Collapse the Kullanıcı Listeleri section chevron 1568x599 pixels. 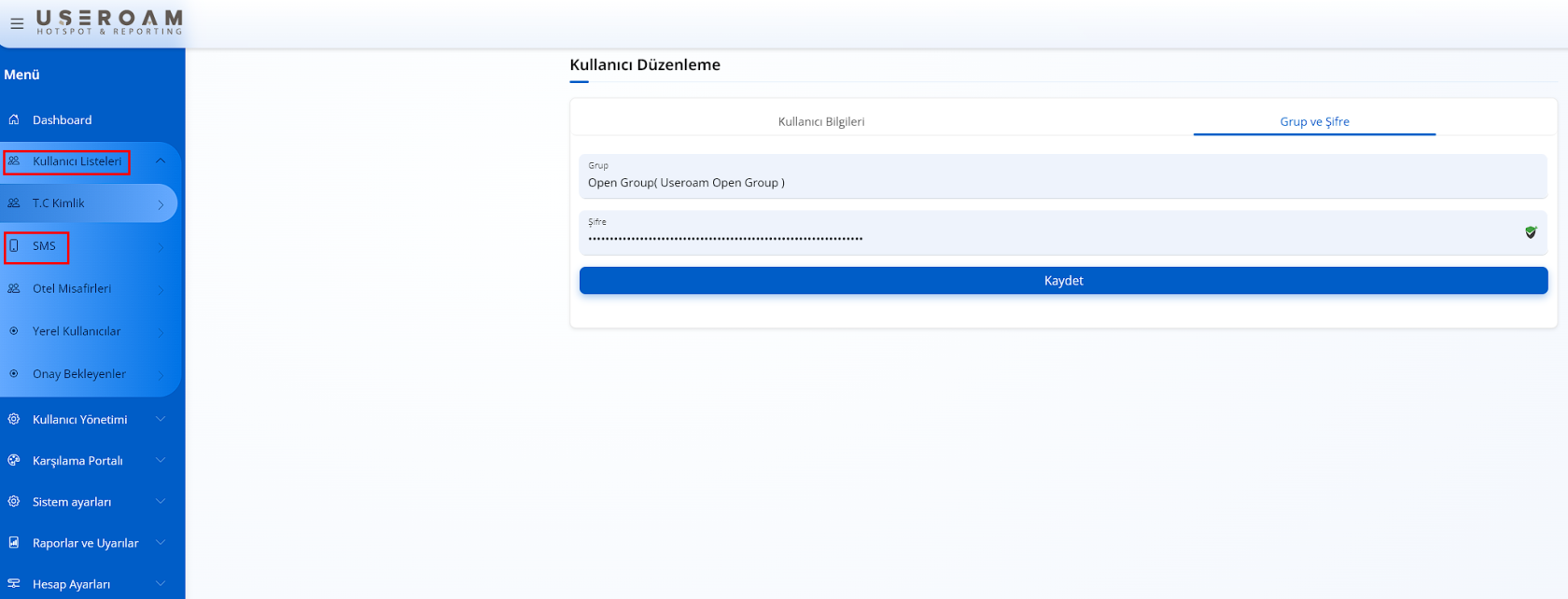[161, 161]
